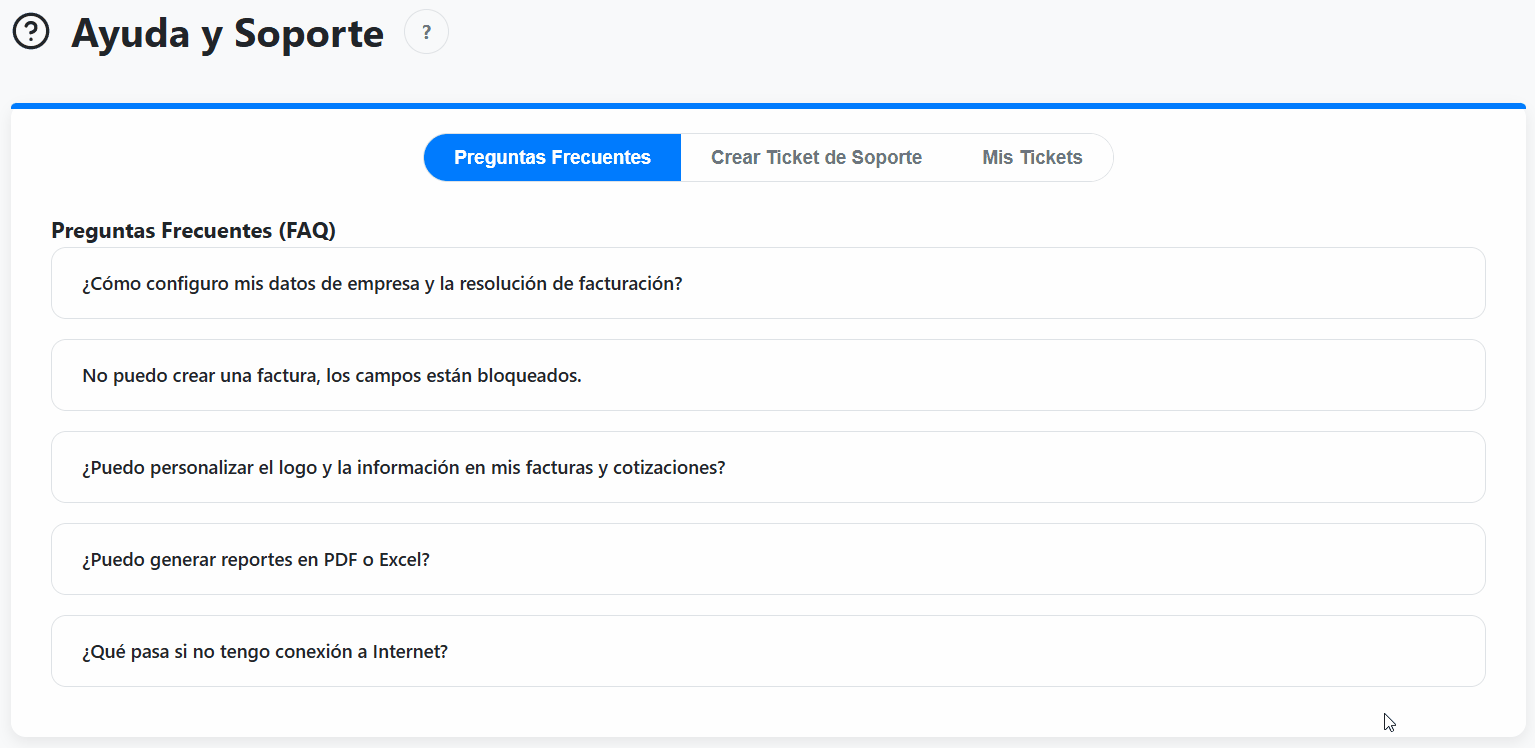Check existing tickets through "Mis Tickets"
Viewport: 1535px width, 748px height.
(1032, 157)
